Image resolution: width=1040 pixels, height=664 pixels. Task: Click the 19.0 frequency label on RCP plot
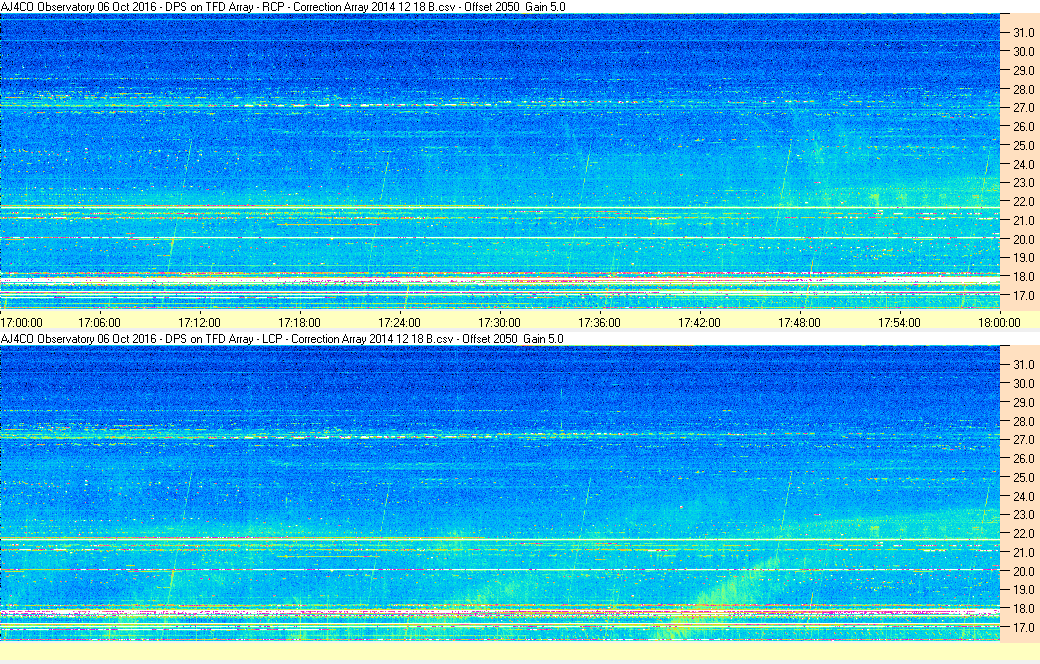point(1023,258)
